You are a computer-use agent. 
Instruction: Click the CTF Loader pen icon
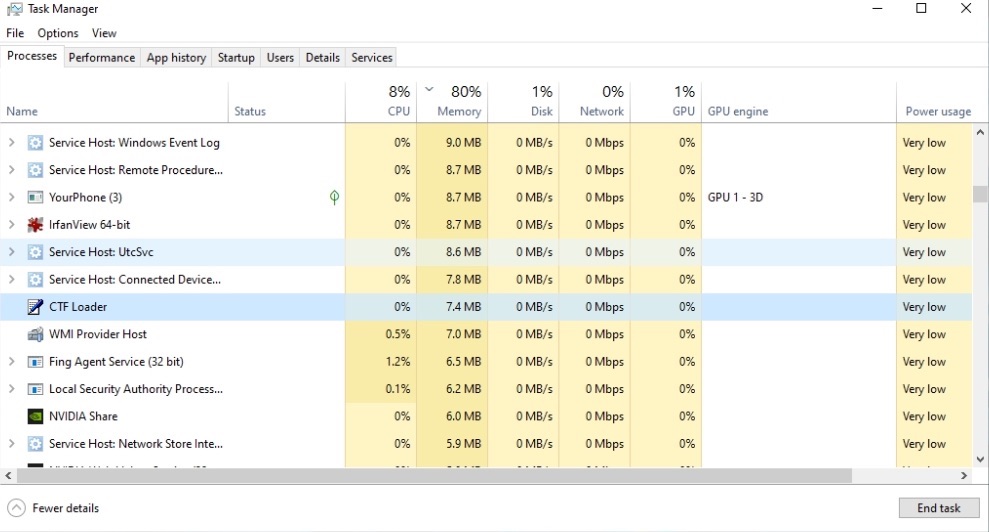point(36,307)
